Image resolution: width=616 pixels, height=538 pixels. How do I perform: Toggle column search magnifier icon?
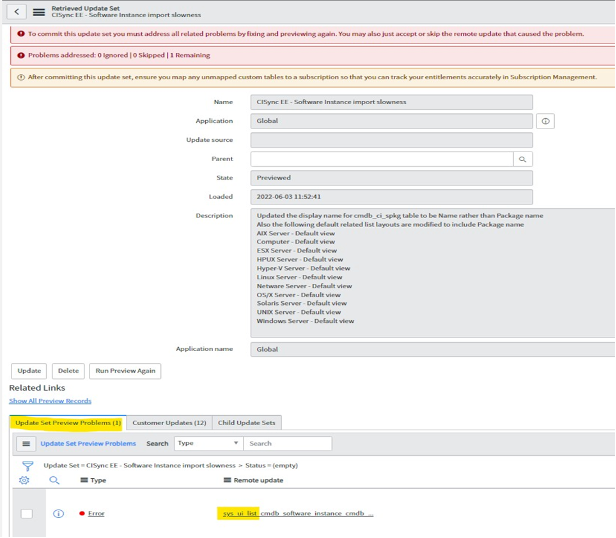(54, 480)
